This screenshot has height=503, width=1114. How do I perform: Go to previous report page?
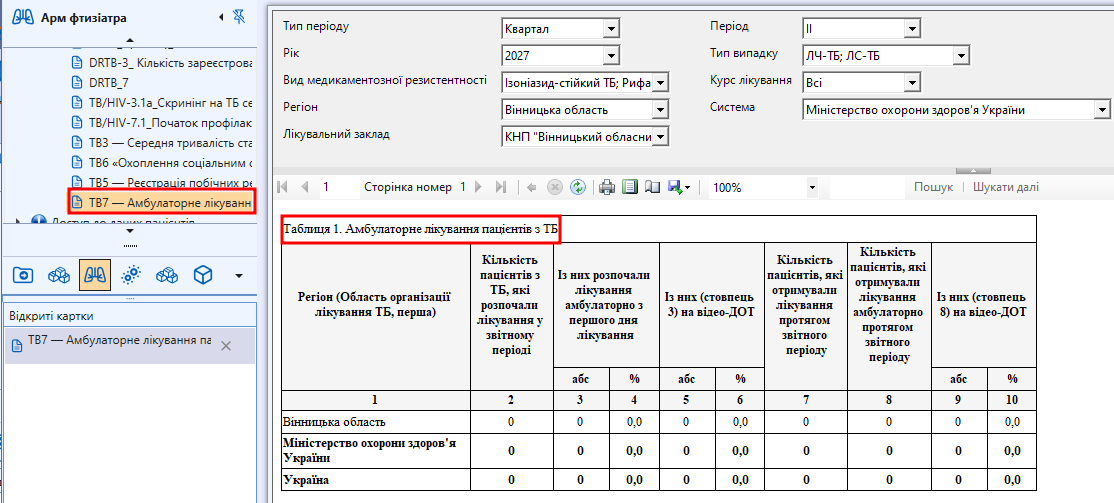coord(305,188)
